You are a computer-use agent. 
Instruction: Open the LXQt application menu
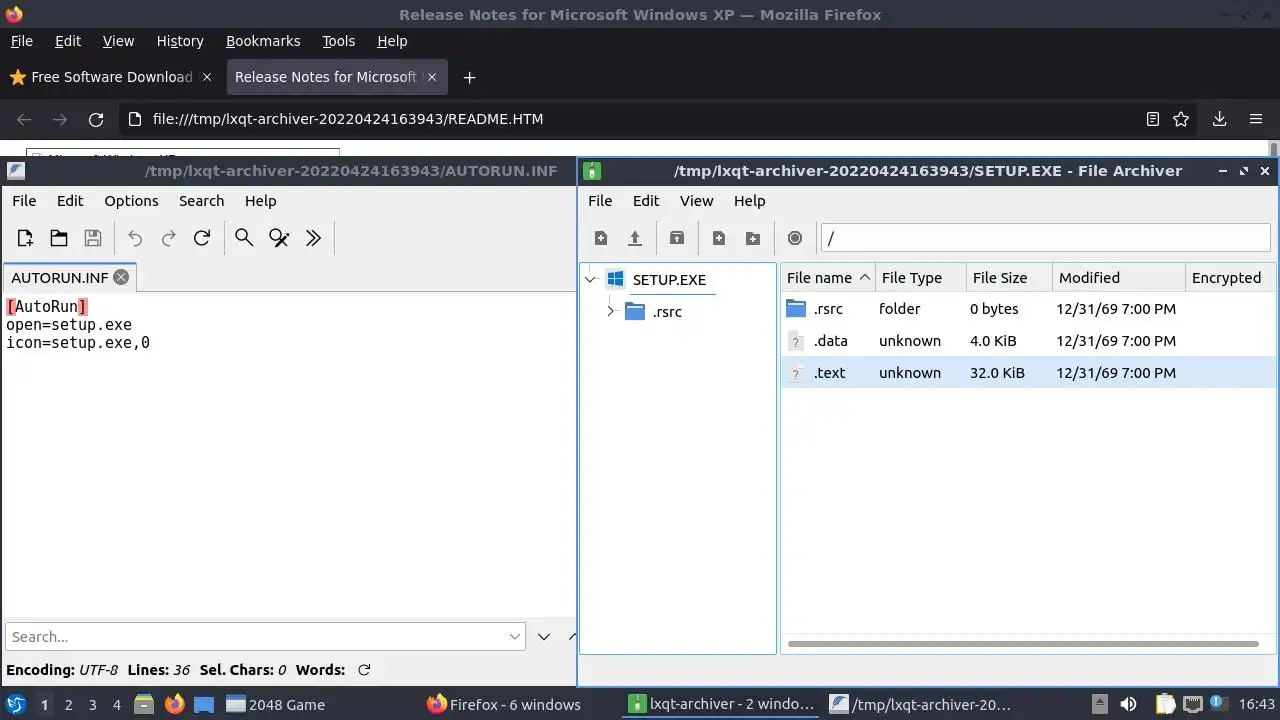pyautogui.click(x=16, y=704)
